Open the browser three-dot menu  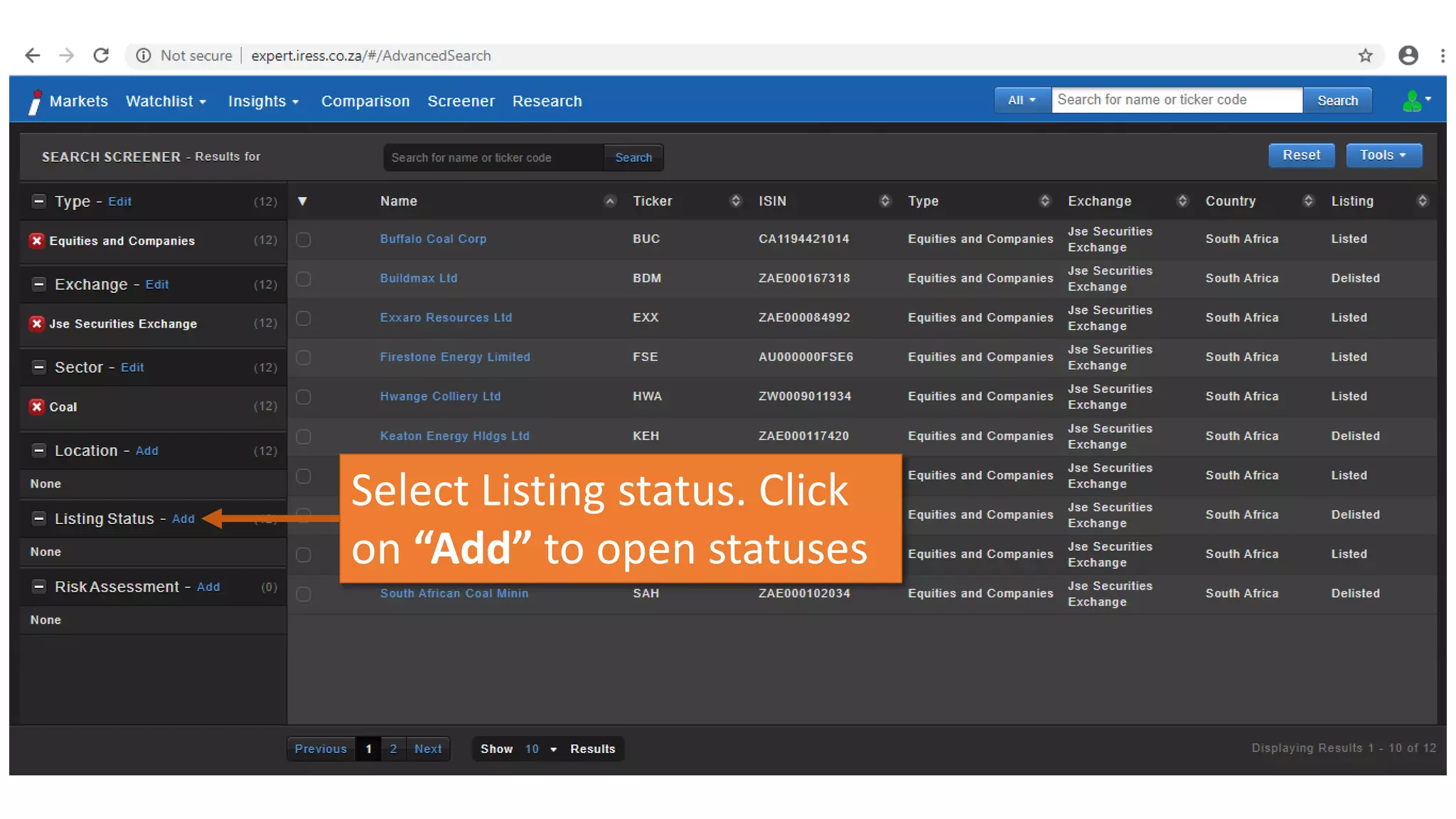[x=1442, y=55]
